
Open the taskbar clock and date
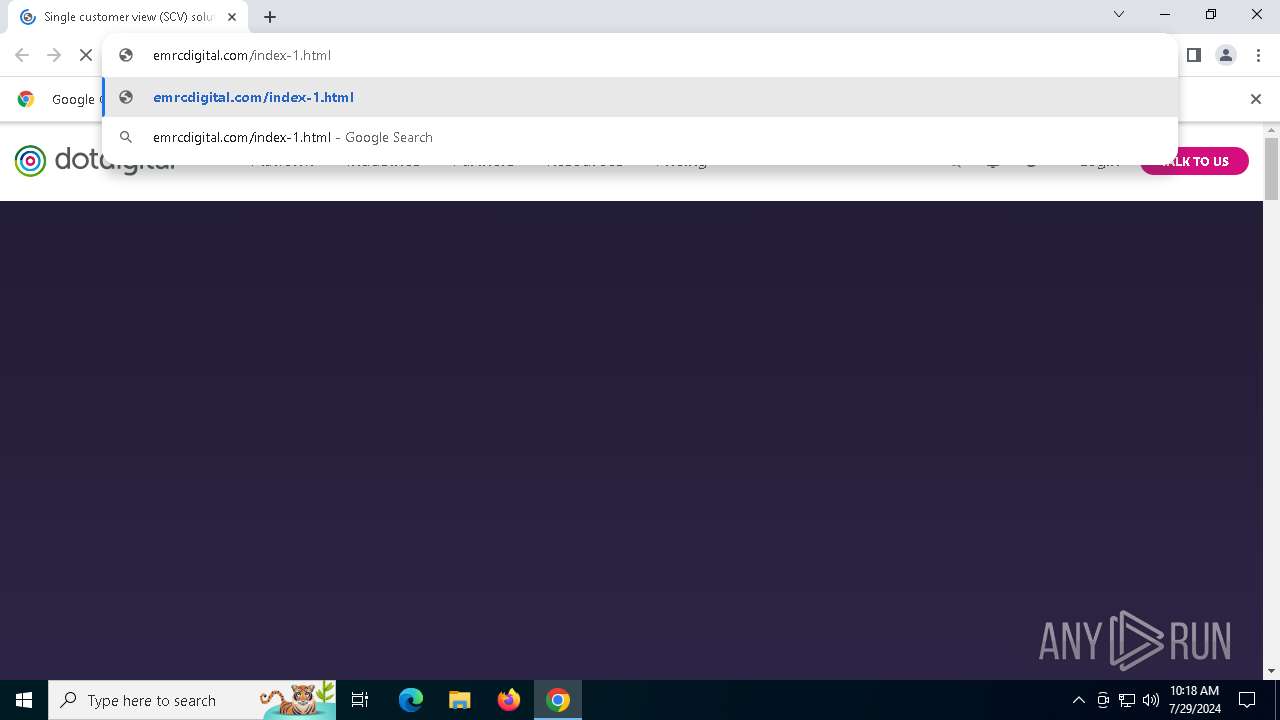coord(1195,700)
